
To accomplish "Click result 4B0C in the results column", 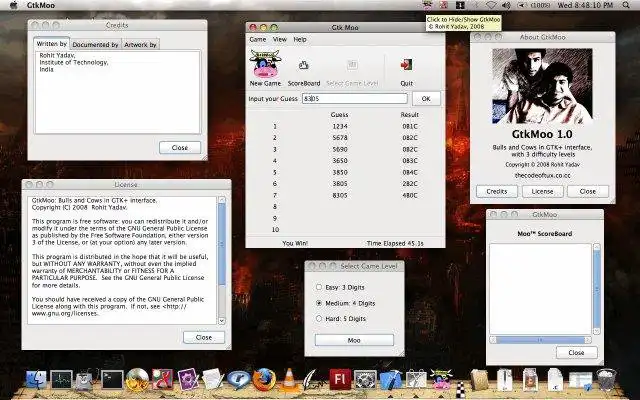I will 410,196.
